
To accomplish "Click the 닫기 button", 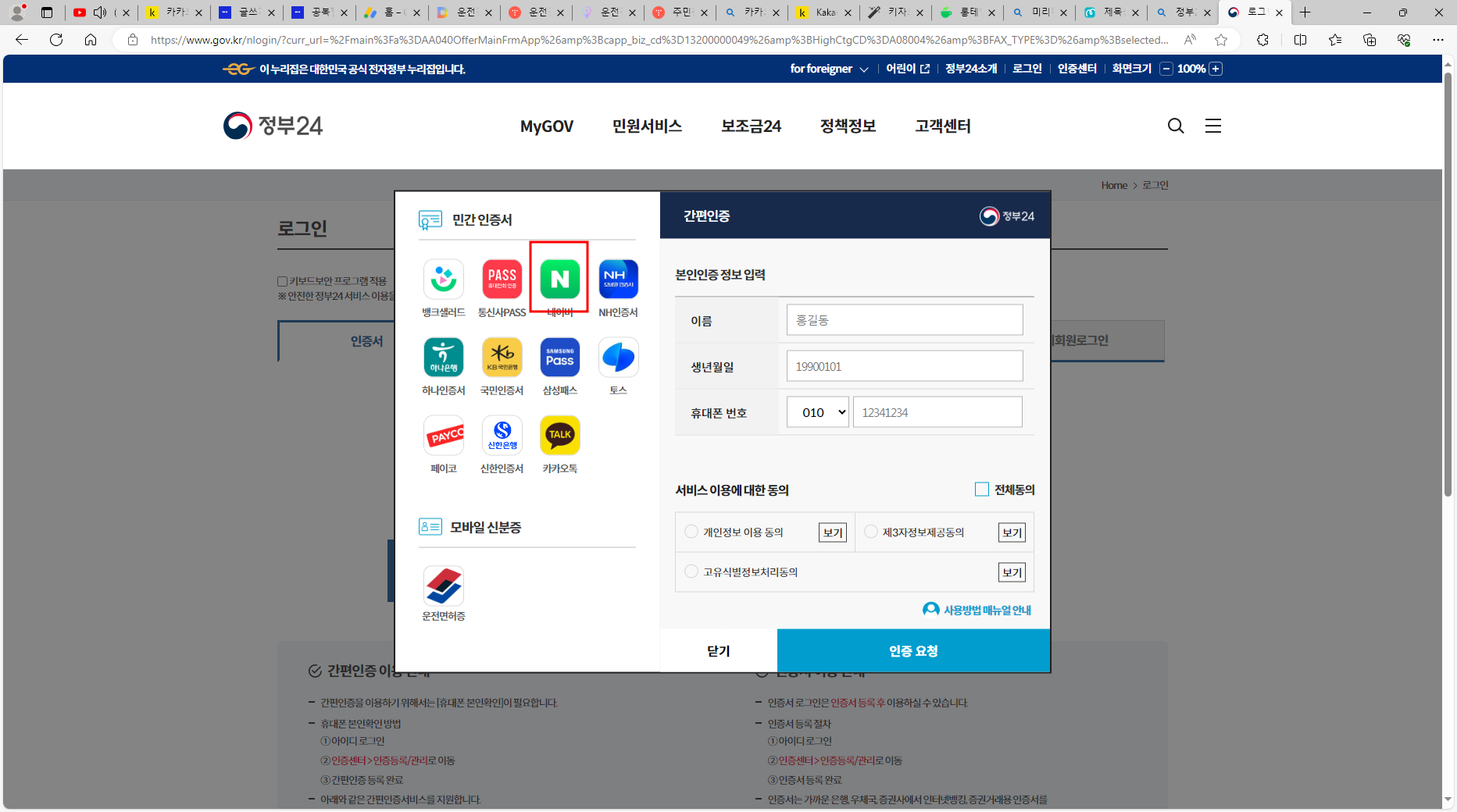I will pyautogui.click(x=719, y=650).
